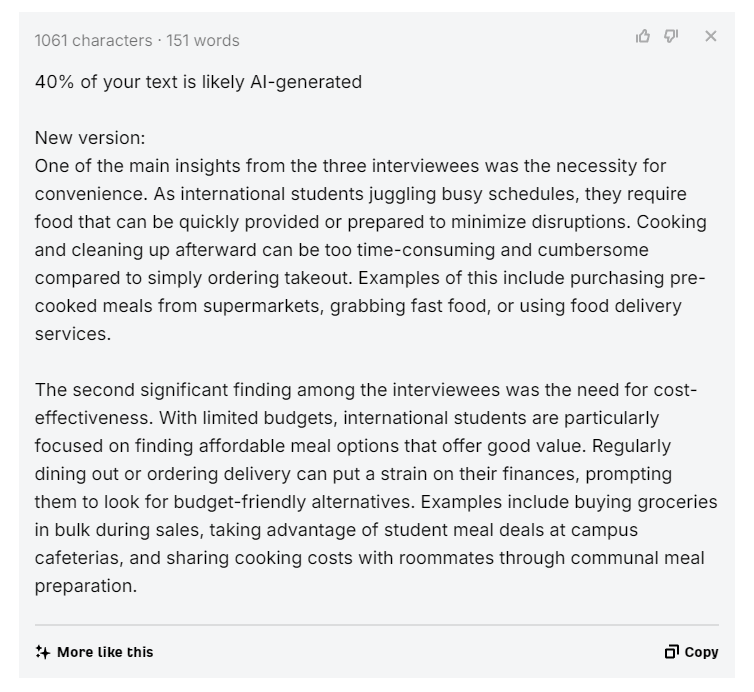Copy the generated text via Copy label
The image size is (754, 692).
tap(701, 652)
